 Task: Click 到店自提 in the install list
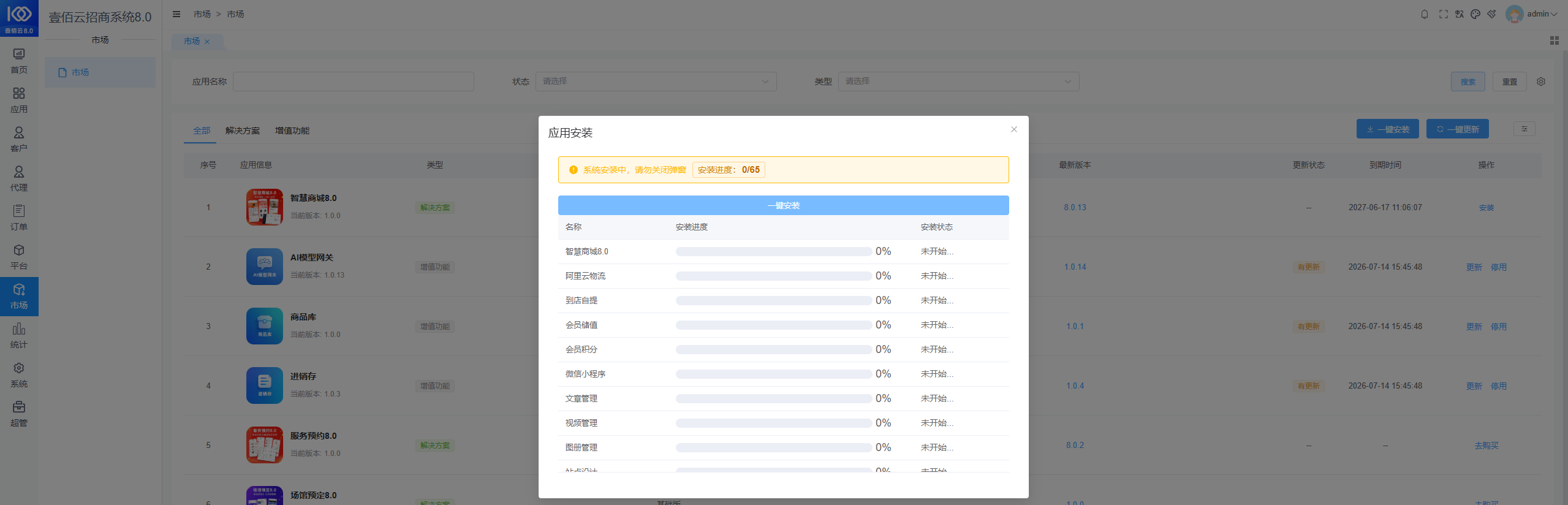(581, 300)
